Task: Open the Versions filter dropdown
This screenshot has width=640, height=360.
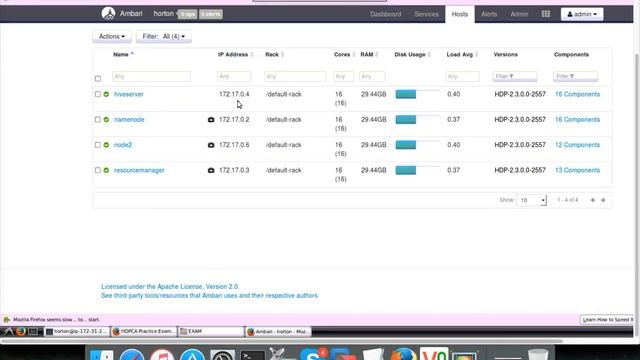Action: (x=515, y=76)
